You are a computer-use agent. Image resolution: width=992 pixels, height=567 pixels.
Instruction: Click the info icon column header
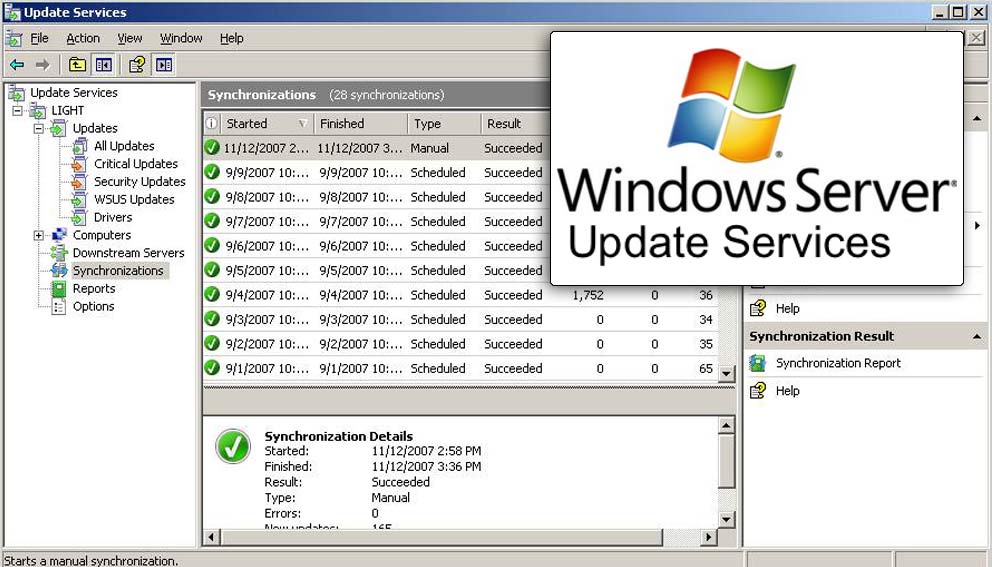click(211, 123)
